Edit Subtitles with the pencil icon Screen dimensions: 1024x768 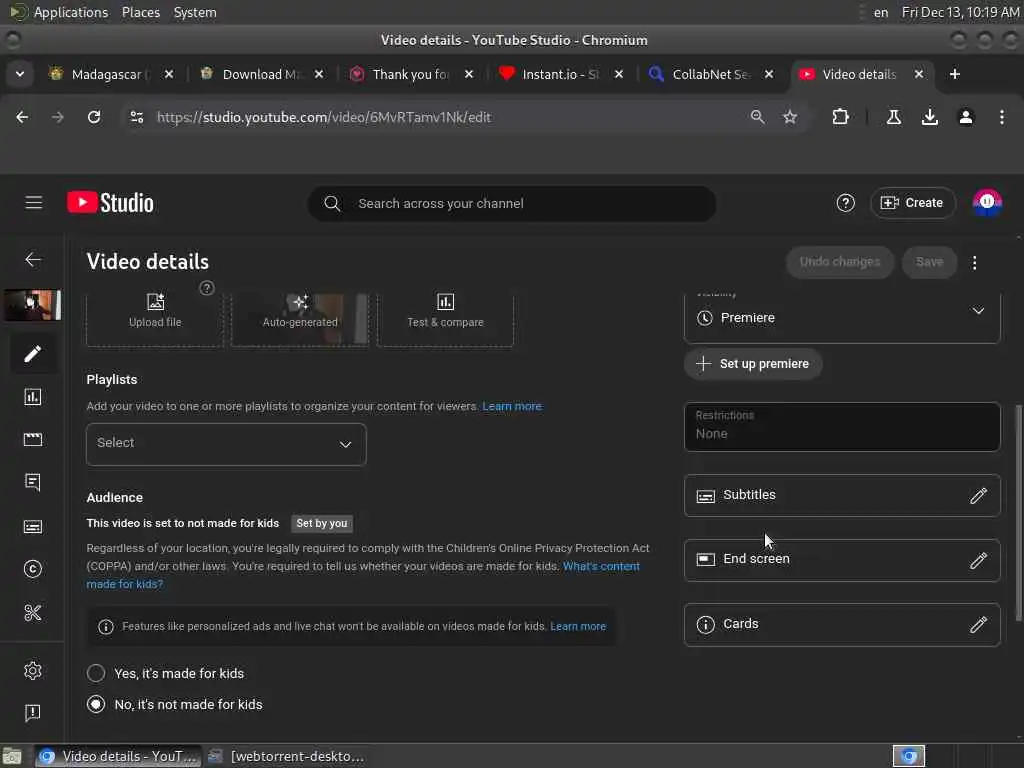click(978, 496)
